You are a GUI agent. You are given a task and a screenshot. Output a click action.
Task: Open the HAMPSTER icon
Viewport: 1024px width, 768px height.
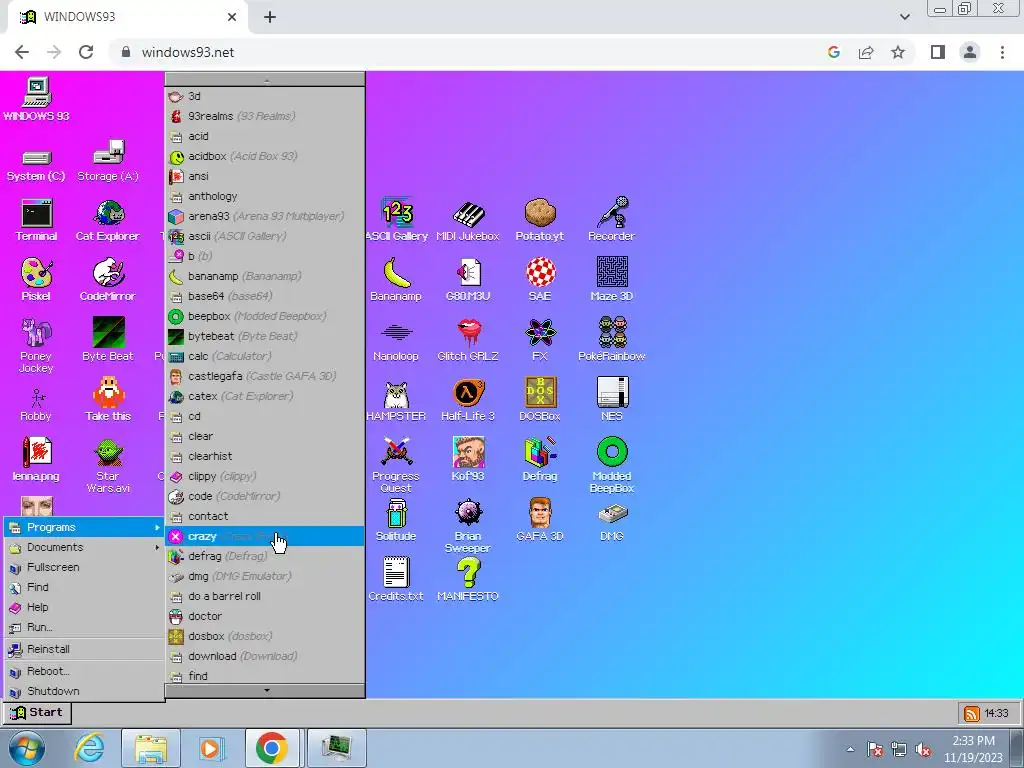pos(396,400)
